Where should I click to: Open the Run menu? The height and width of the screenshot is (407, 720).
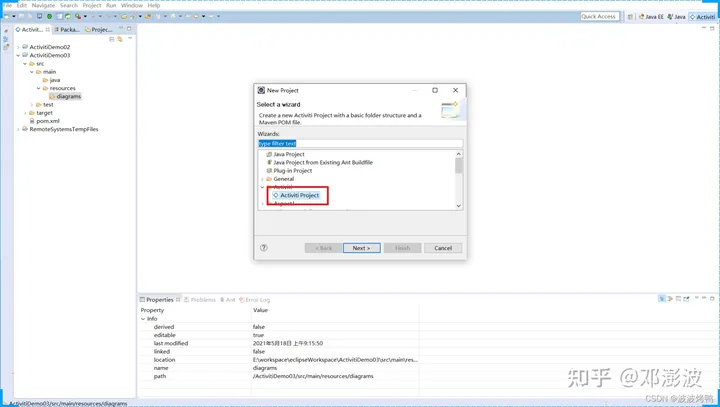tap(111, 6)
